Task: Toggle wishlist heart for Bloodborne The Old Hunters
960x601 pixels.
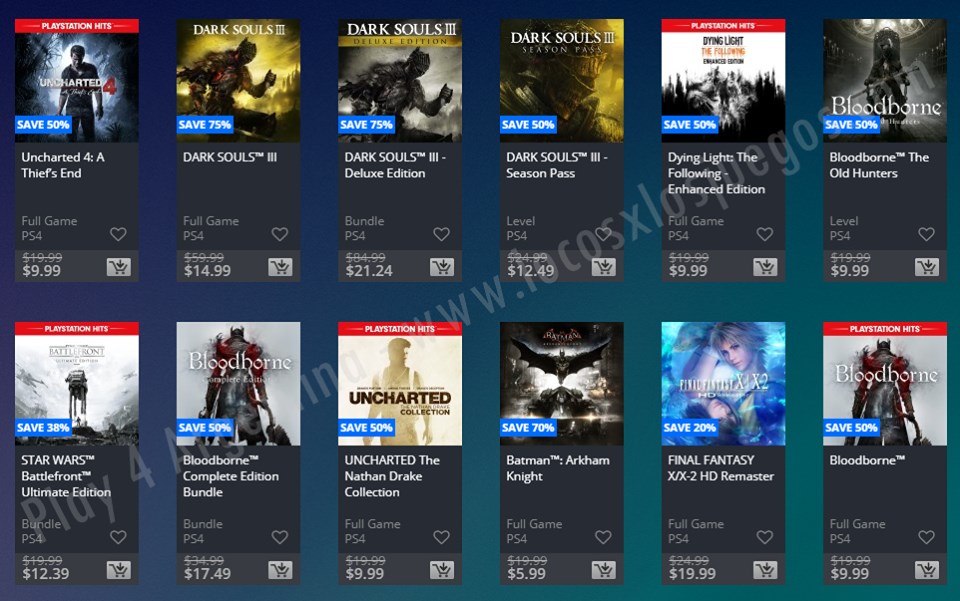Action: coord(926,234)
